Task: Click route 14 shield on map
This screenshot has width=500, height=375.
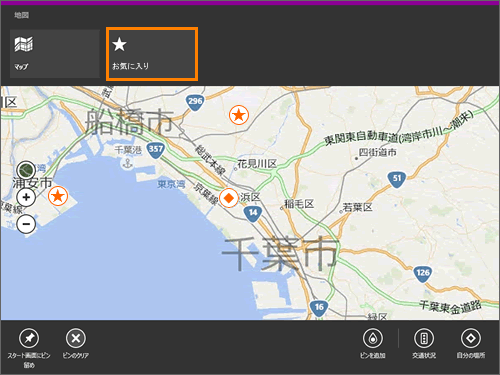Action: 253,213
